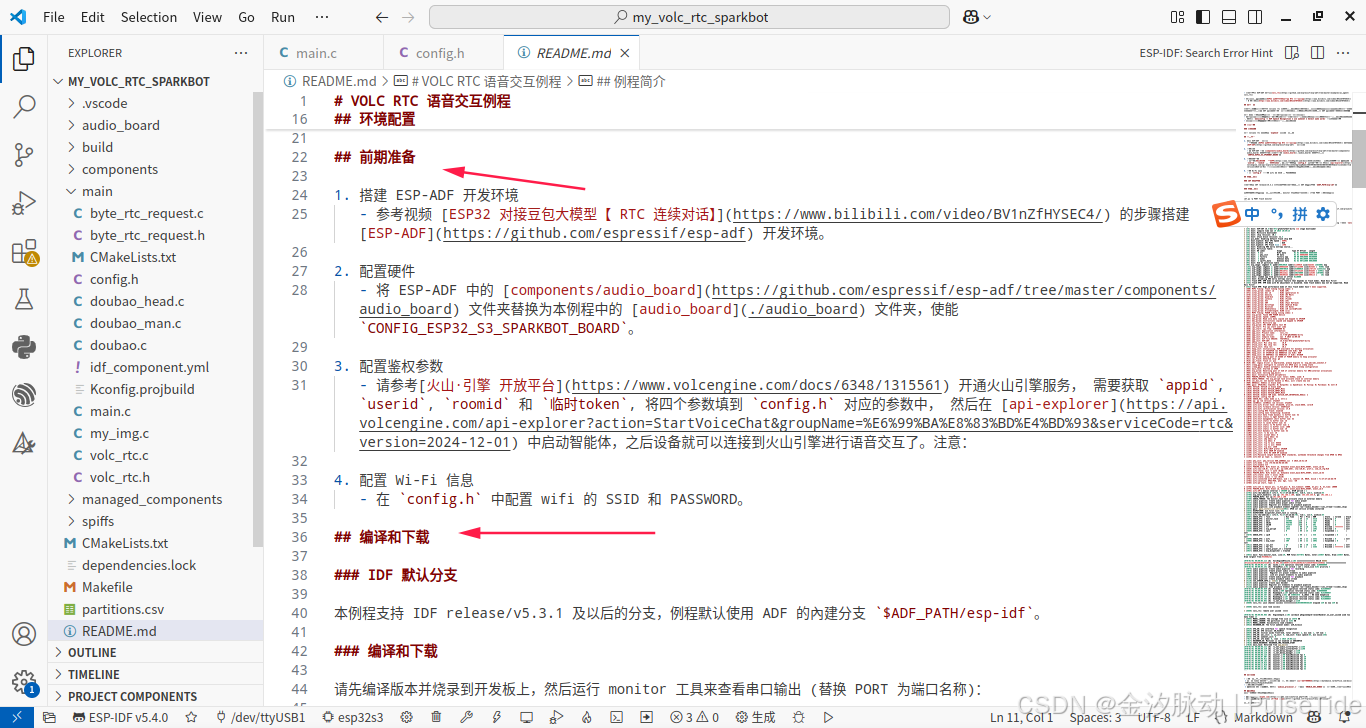Open ESP-IDF terminal icon in status bar
The height and width of the screenshot is (728, 1366).
pyautogui.click(x=617, y=717)
